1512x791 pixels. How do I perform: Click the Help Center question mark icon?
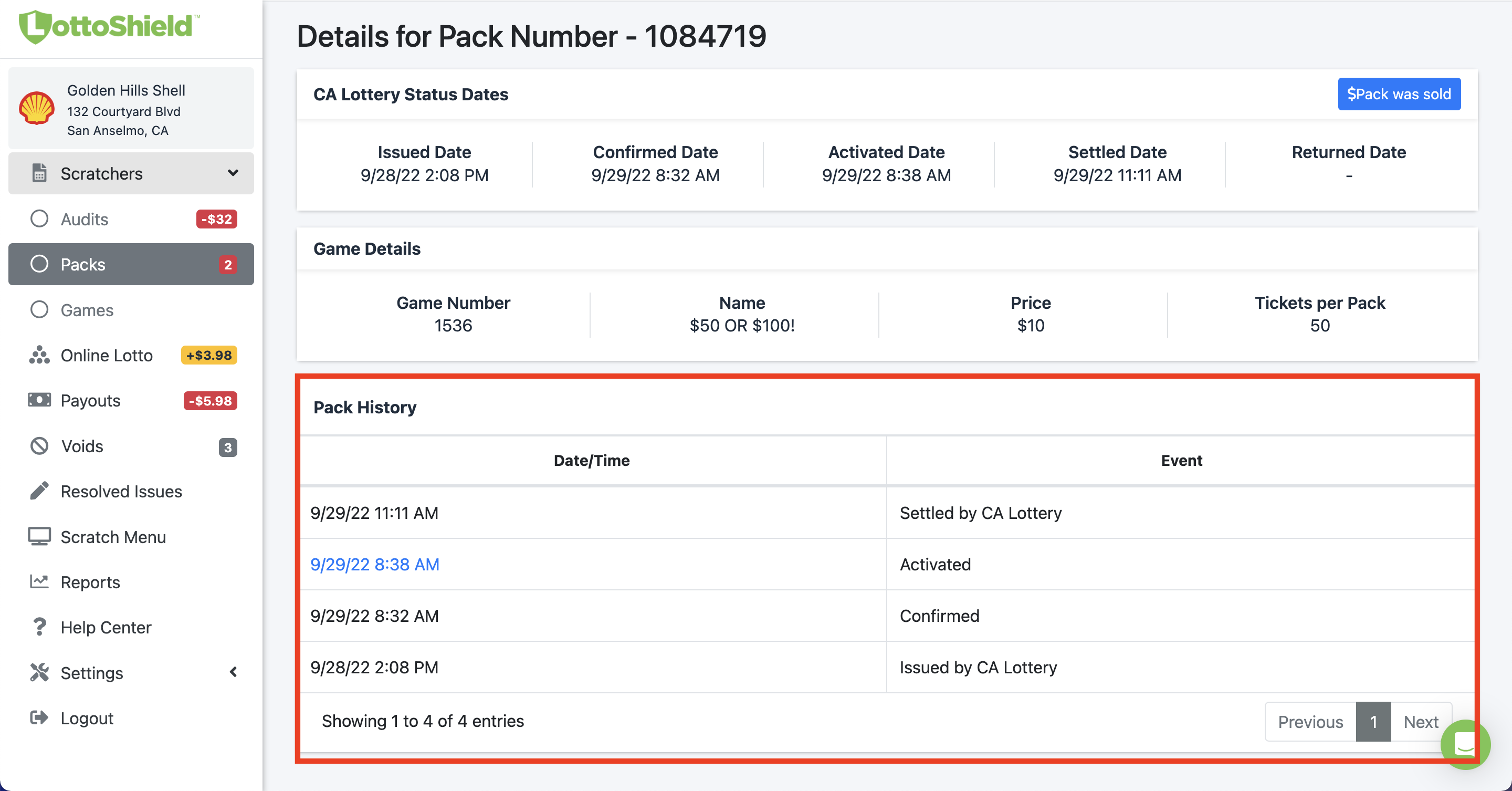pos(39,627)
